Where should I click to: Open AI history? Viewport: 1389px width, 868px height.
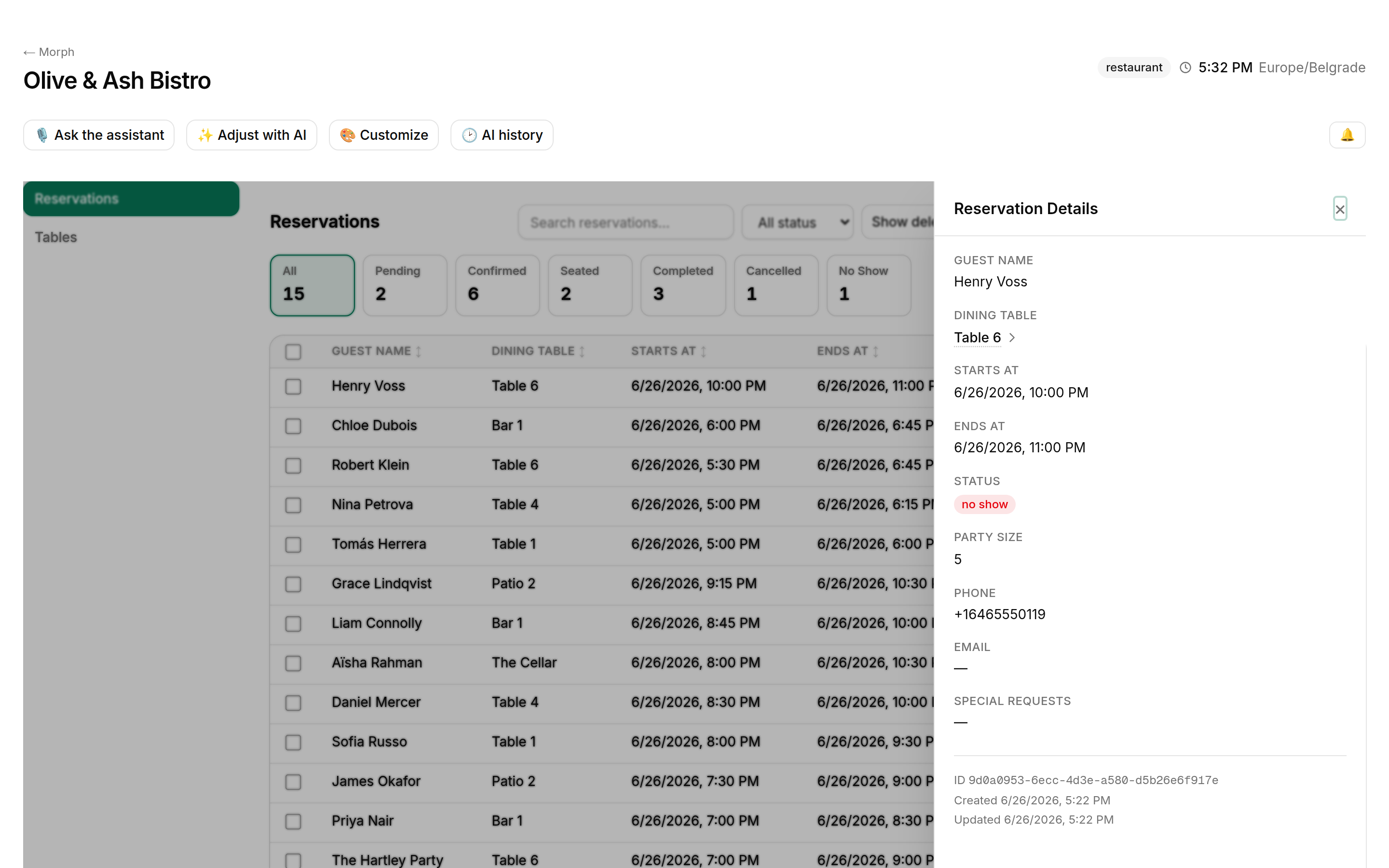pyautogui.click(x=502, y=135)
